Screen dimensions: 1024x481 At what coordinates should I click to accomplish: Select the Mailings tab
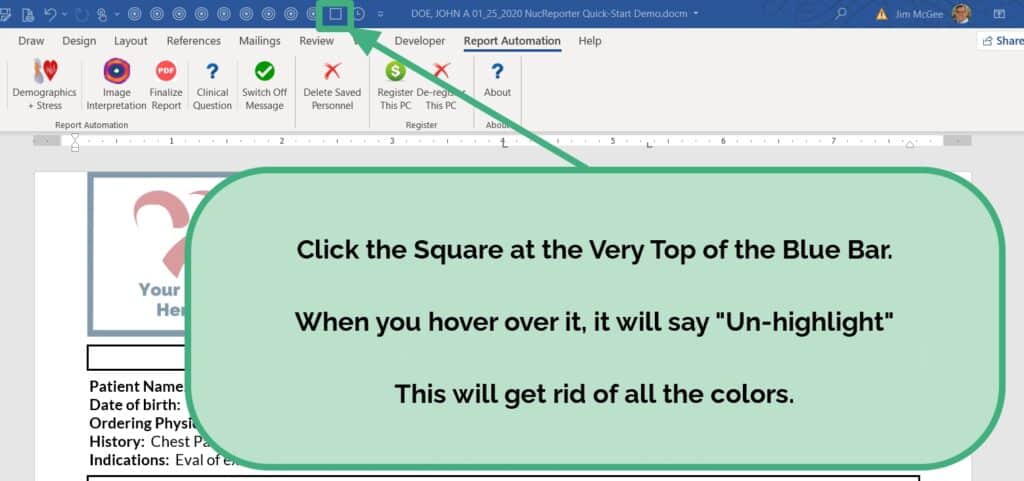coord(260,41)
